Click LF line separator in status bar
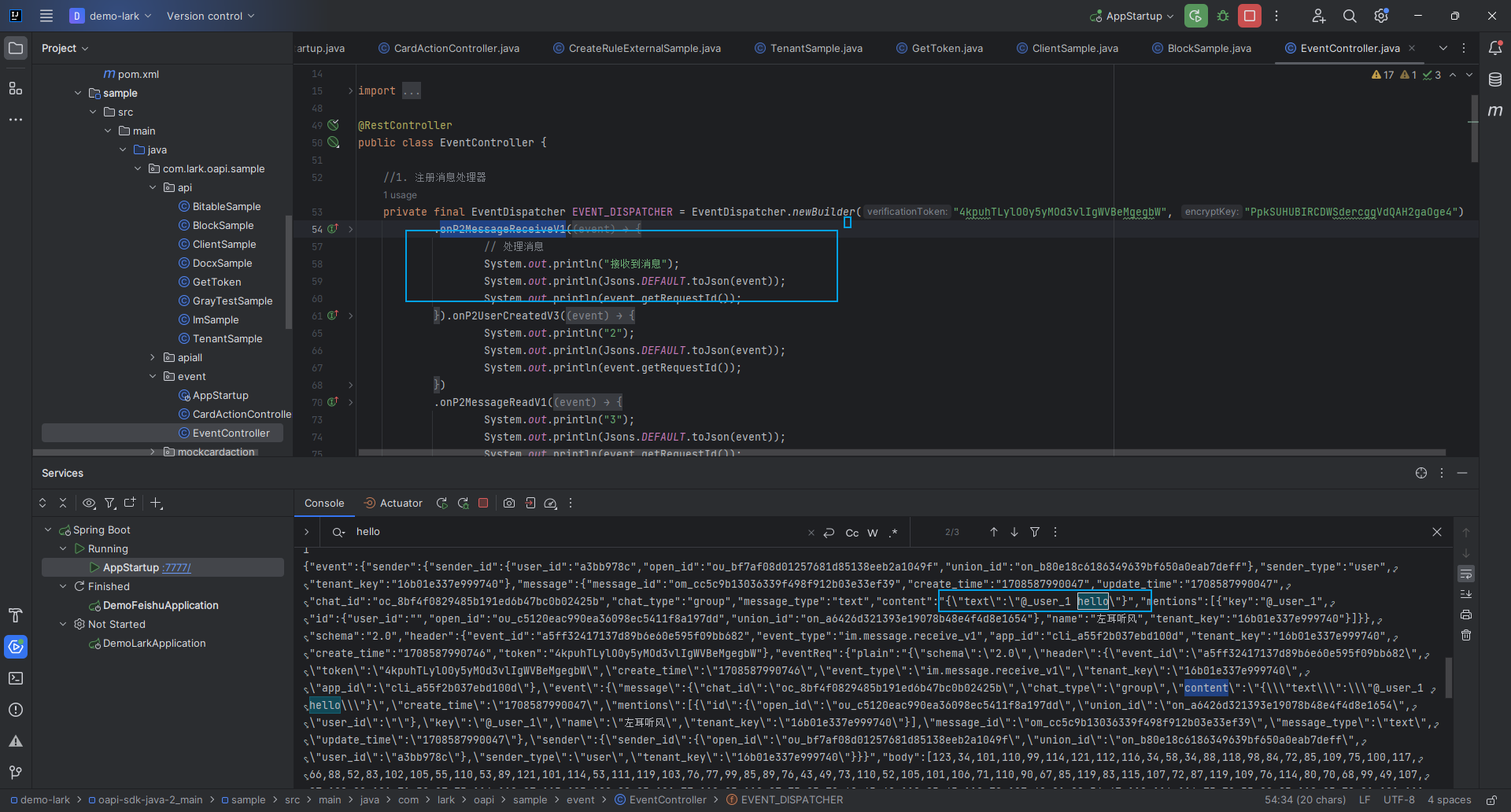Viewport: 1511px width, 812px height. (x=1364, y=799)
